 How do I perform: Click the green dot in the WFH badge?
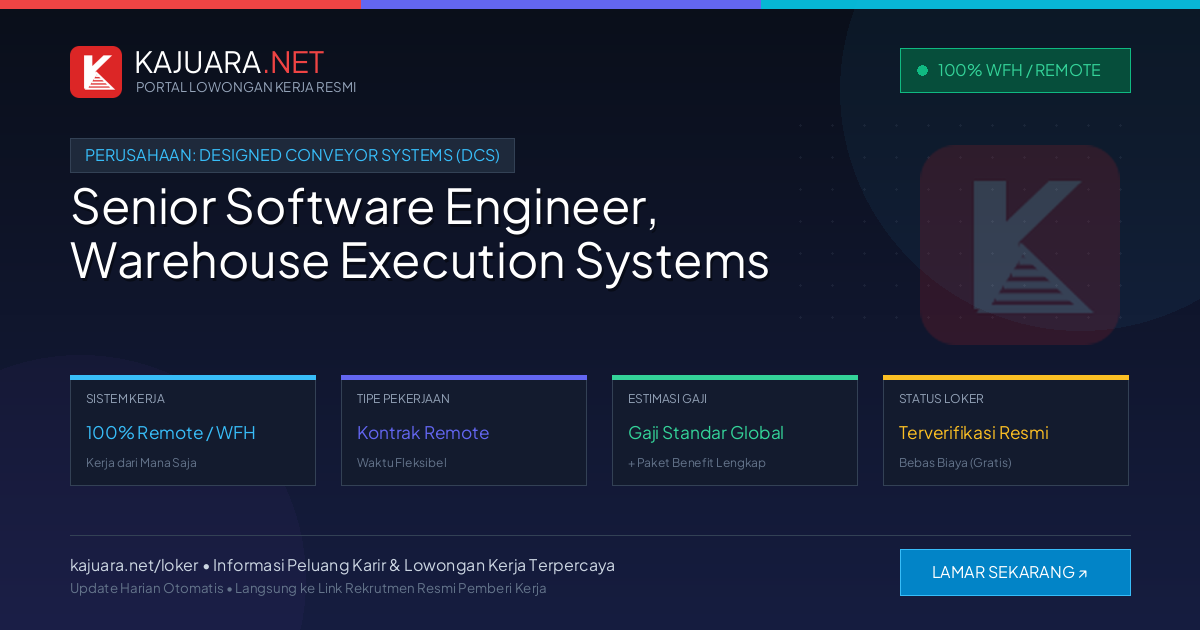(922, 70)
